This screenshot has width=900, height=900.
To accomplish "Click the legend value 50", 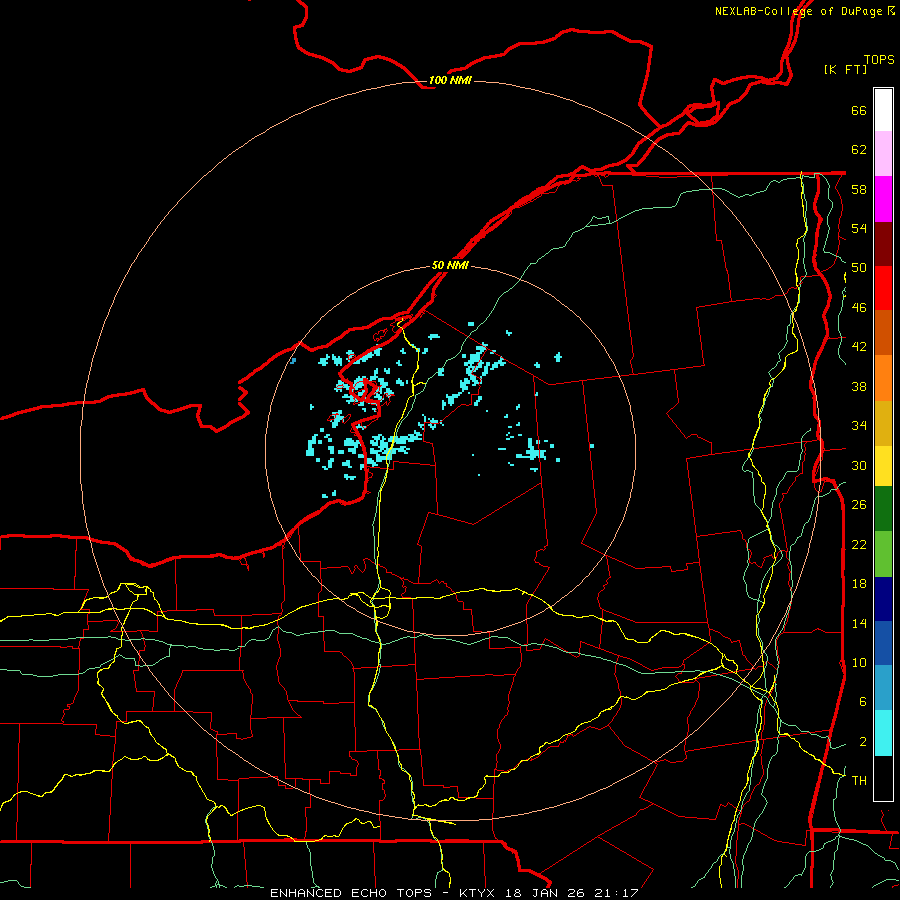I will pos(859,268).
